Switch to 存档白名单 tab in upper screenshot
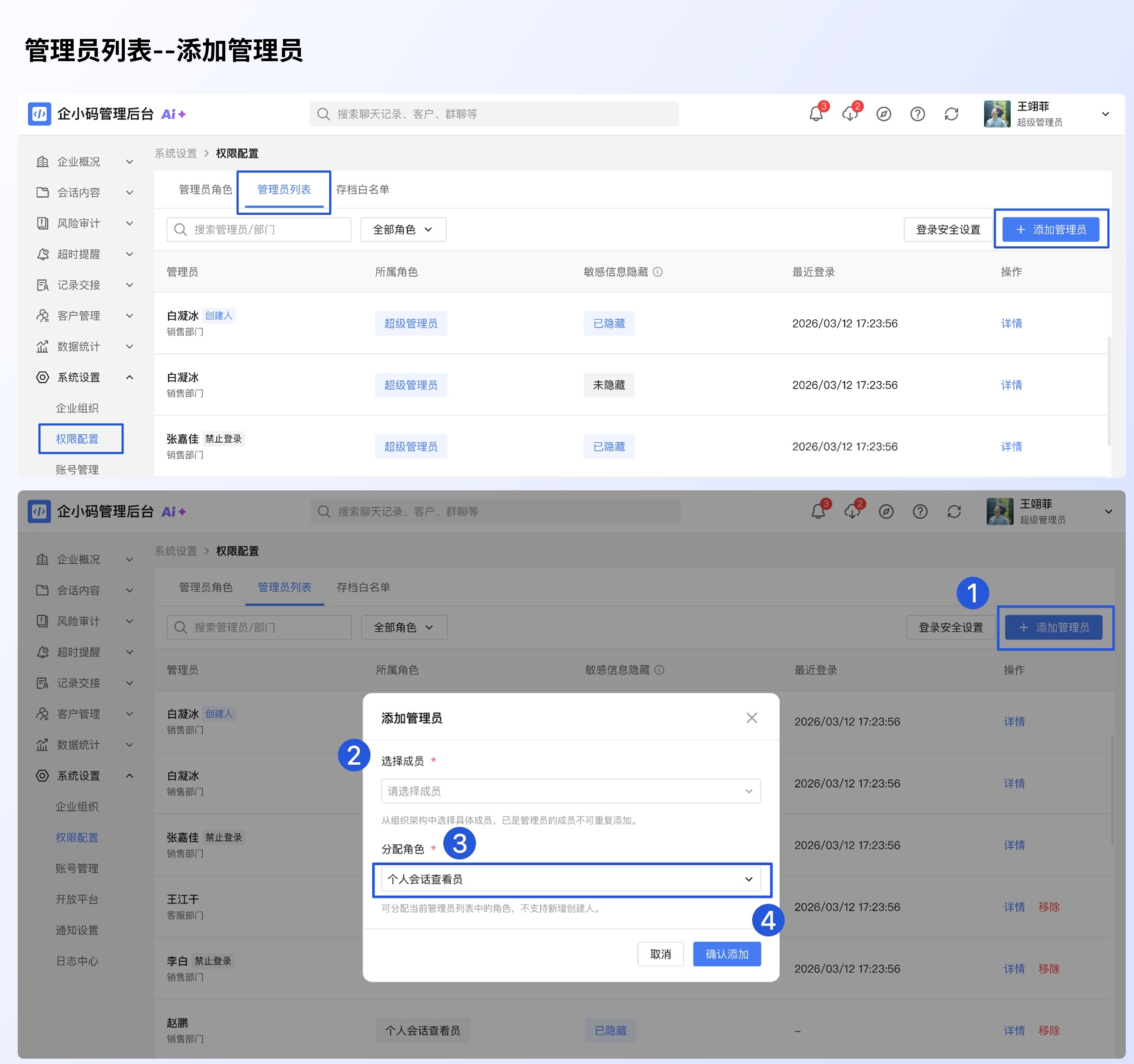This screenshot has height=1064, width=1134. pyautogui.click(x=363, y=189)
